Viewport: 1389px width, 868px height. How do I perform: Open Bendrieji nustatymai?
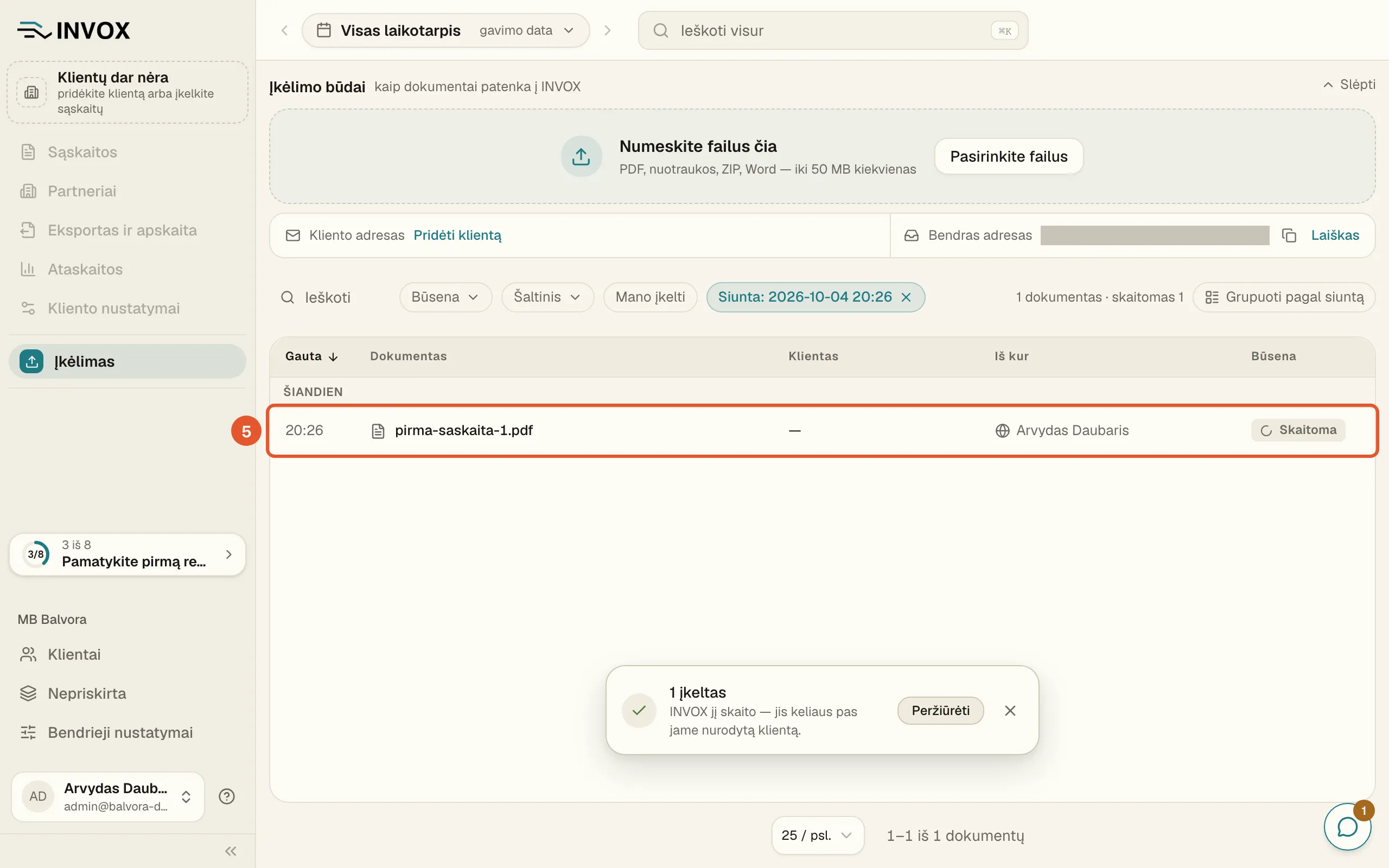click(128, 732)
